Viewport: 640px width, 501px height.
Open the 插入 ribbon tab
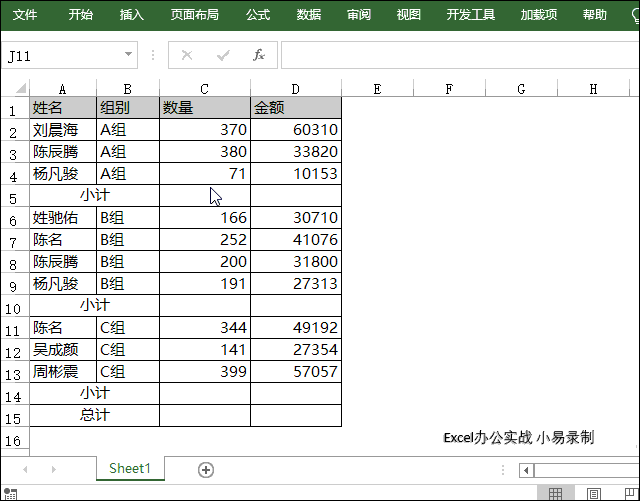(131, 15)
